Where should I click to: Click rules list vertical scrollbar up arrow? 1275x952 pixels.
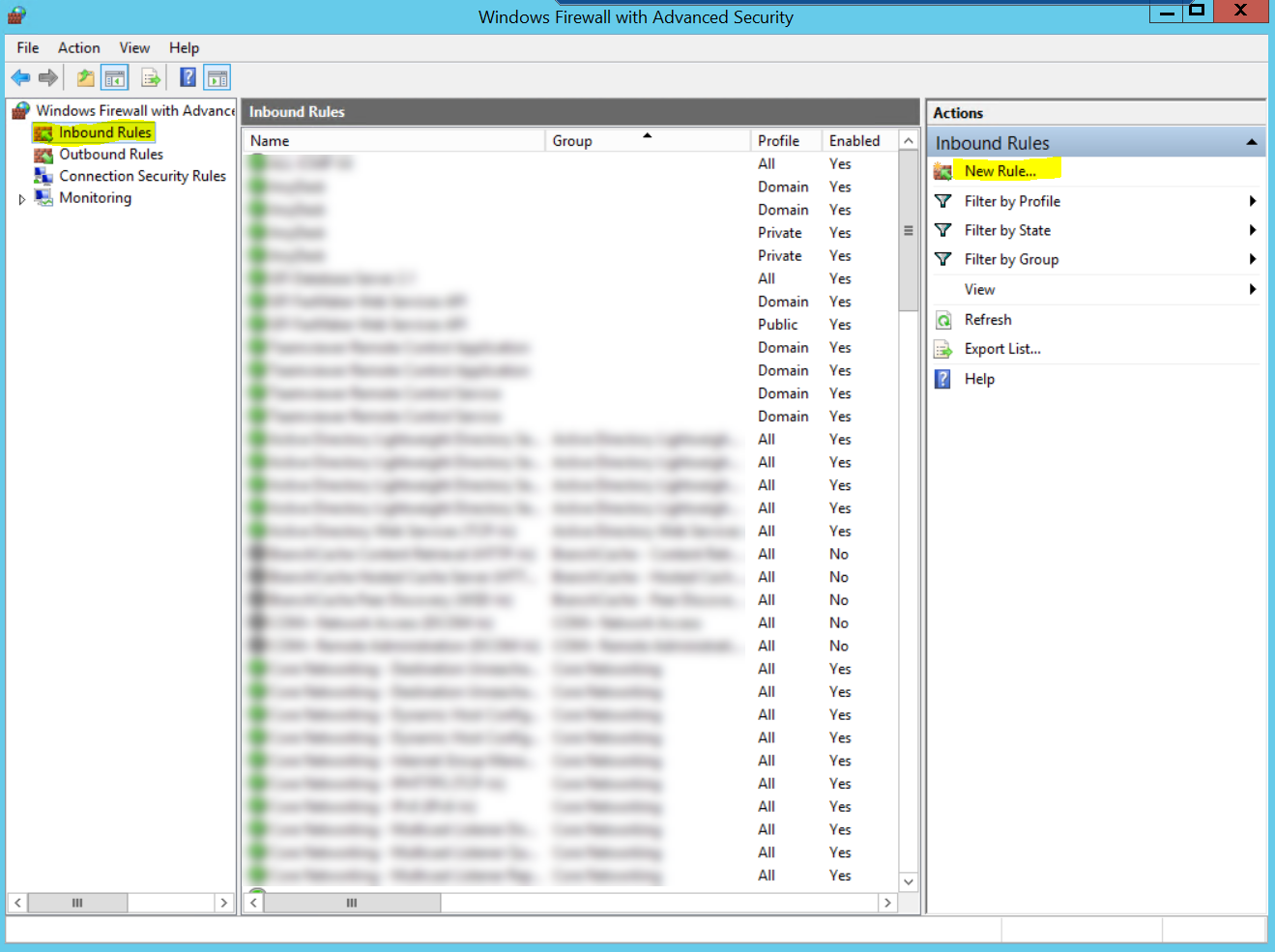pos(909,141)
